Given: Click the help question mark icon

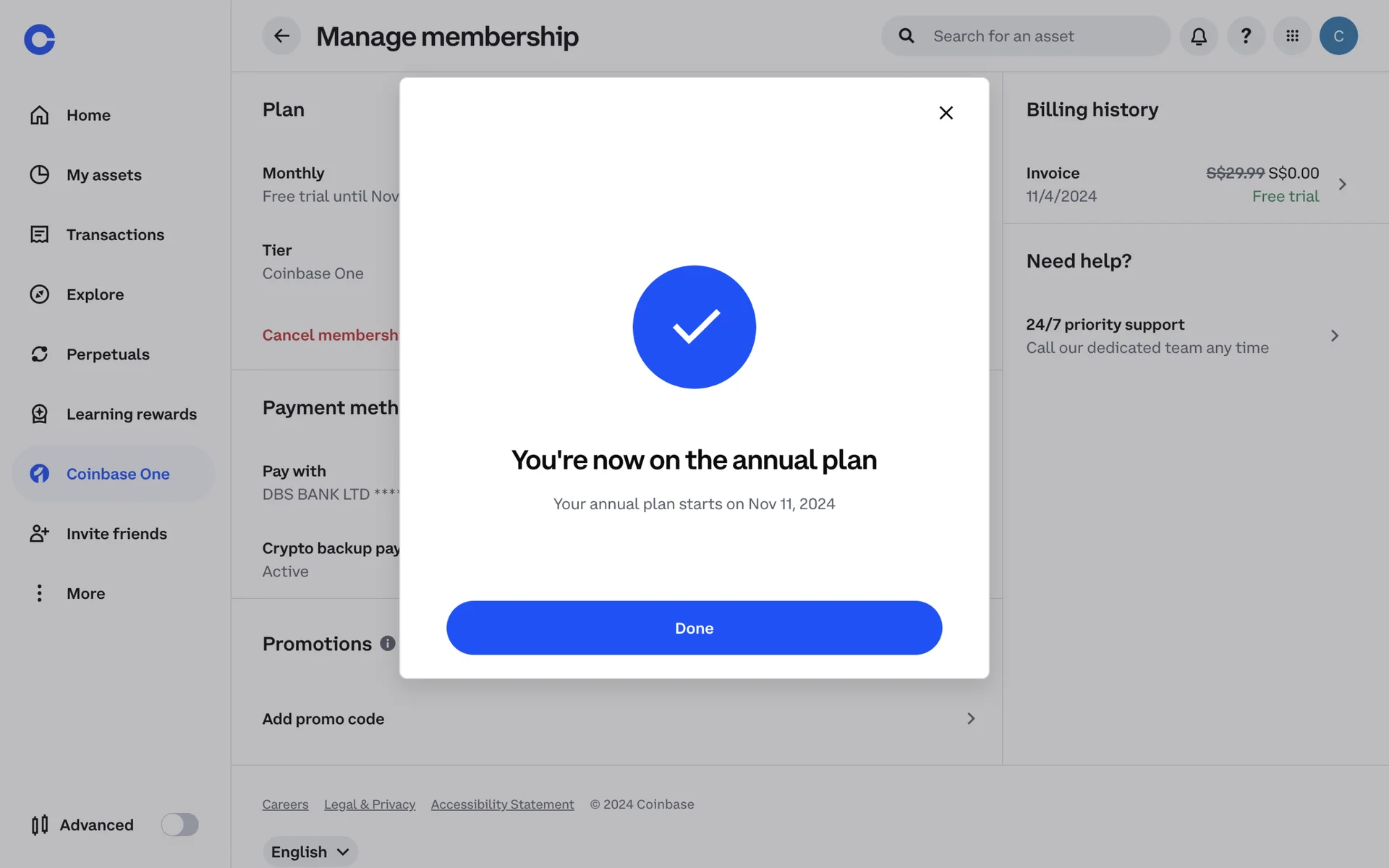Looking at the screenshot, I should tap(1246, 36).
